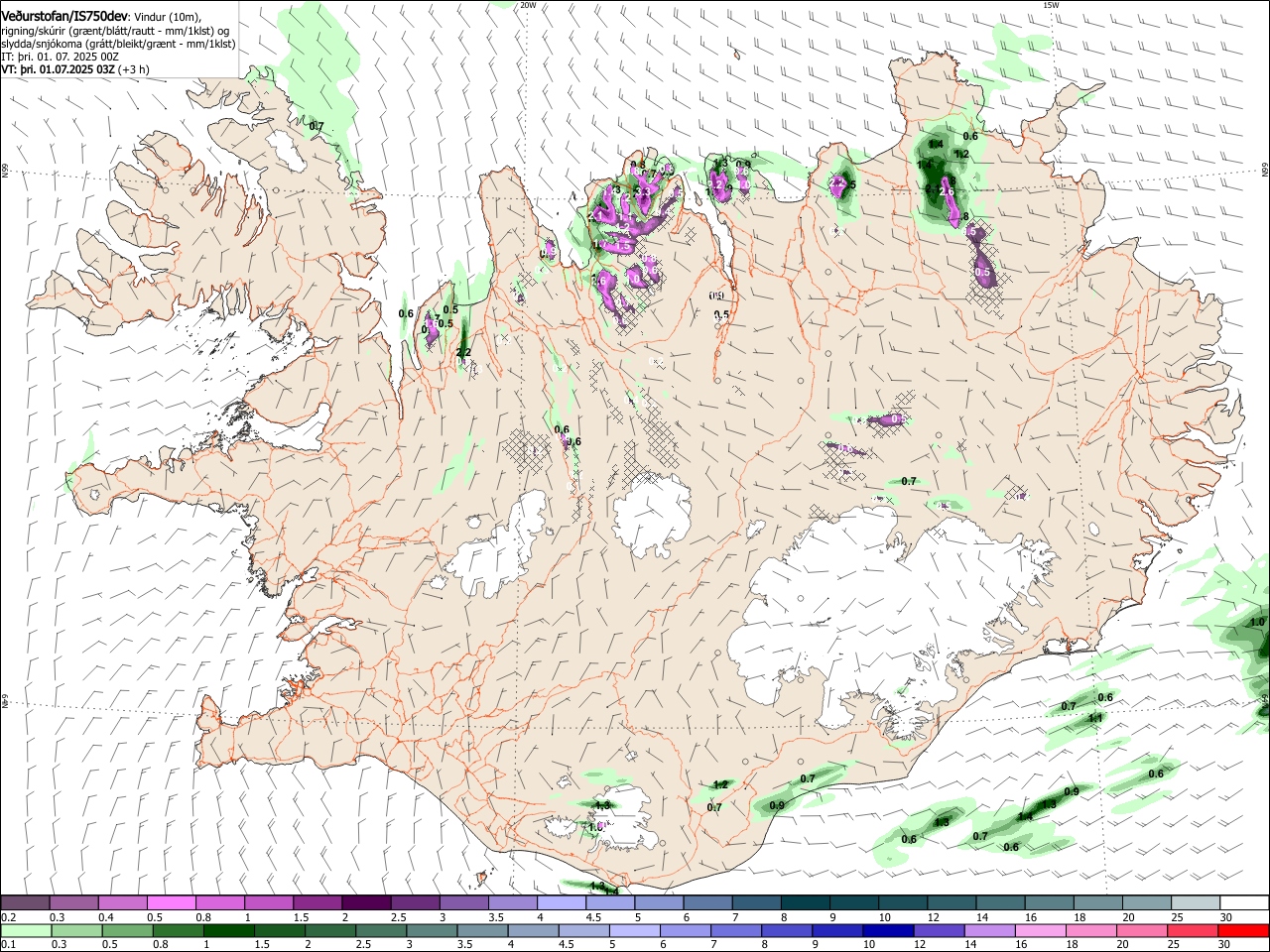This screenshot has width=1270, height=952.
Task: Pick light lavender upper swatch 4 to 4.5
Action: pos(562,902)
